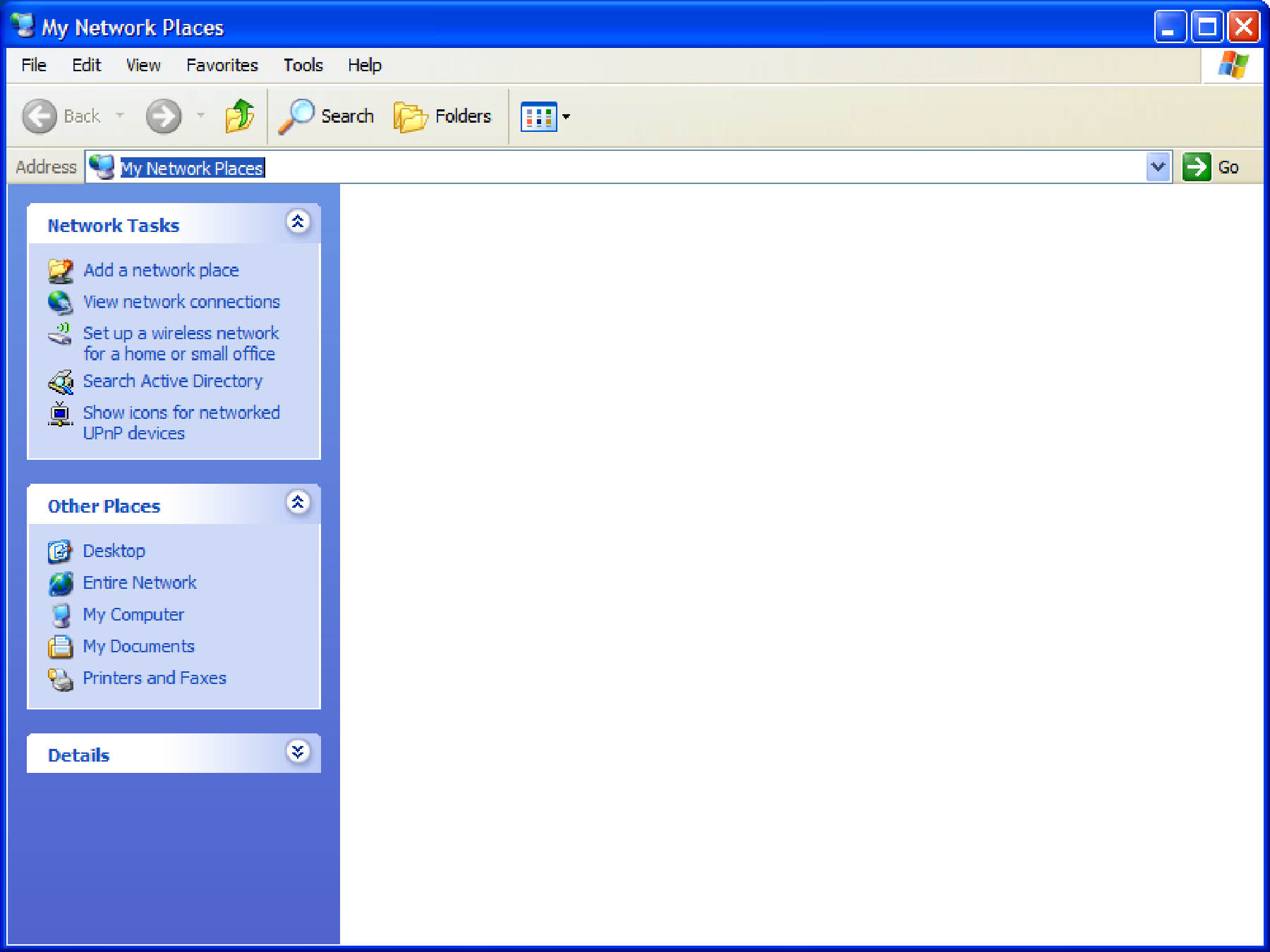This screenshot has height=952, width=1270.
Task: Go up one folder level icon
Action: pos(239,116)
